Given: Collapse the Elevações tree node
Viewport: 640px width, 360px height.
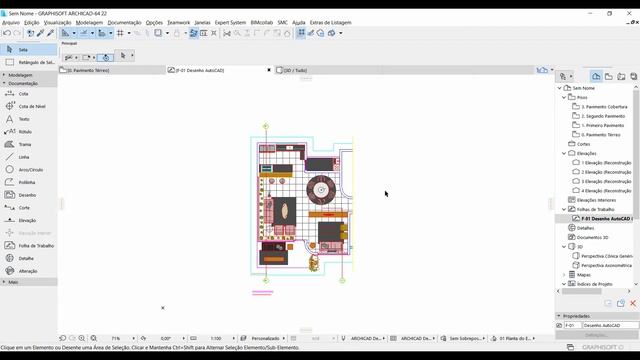Looking at the screenshot, I should pos(564,153).
